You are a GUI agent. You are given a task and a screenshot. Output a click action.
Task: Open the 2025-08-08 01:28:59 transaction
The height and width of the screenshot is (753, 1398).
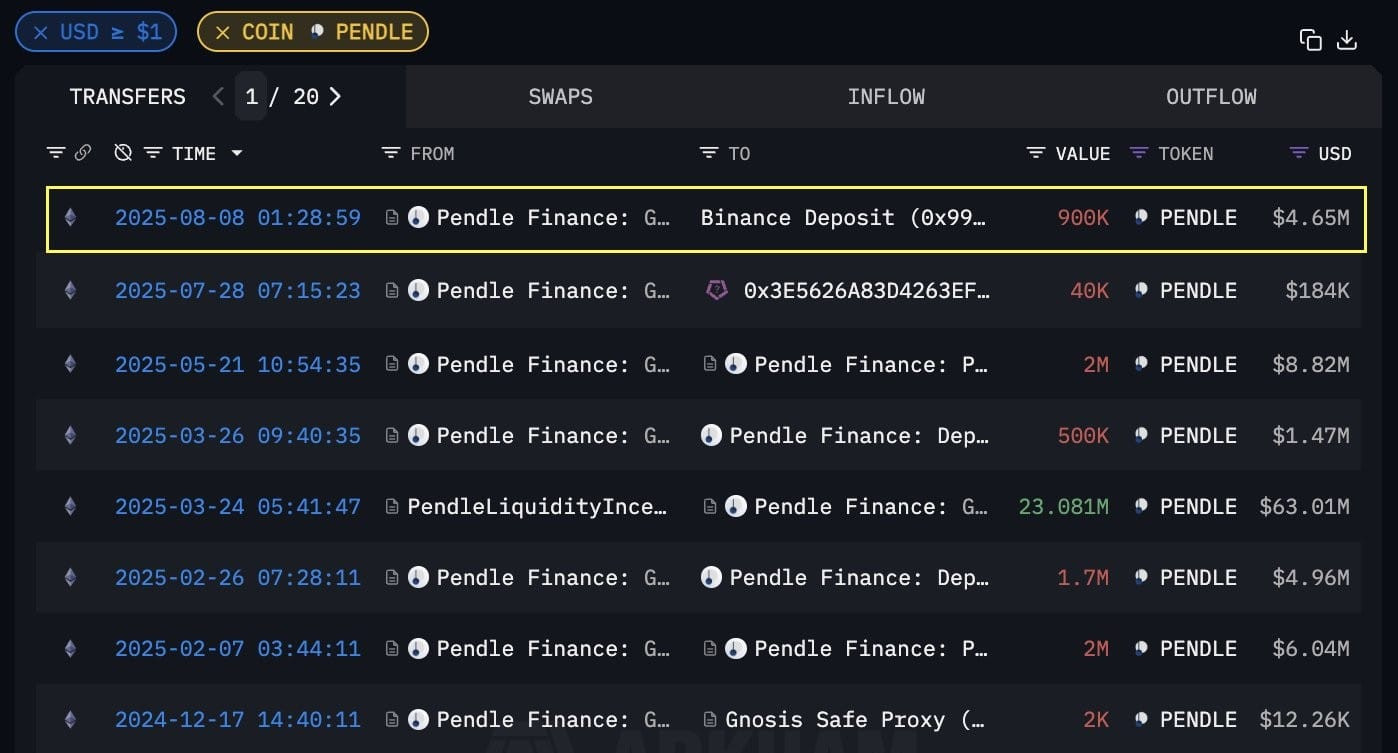[237, 218]
